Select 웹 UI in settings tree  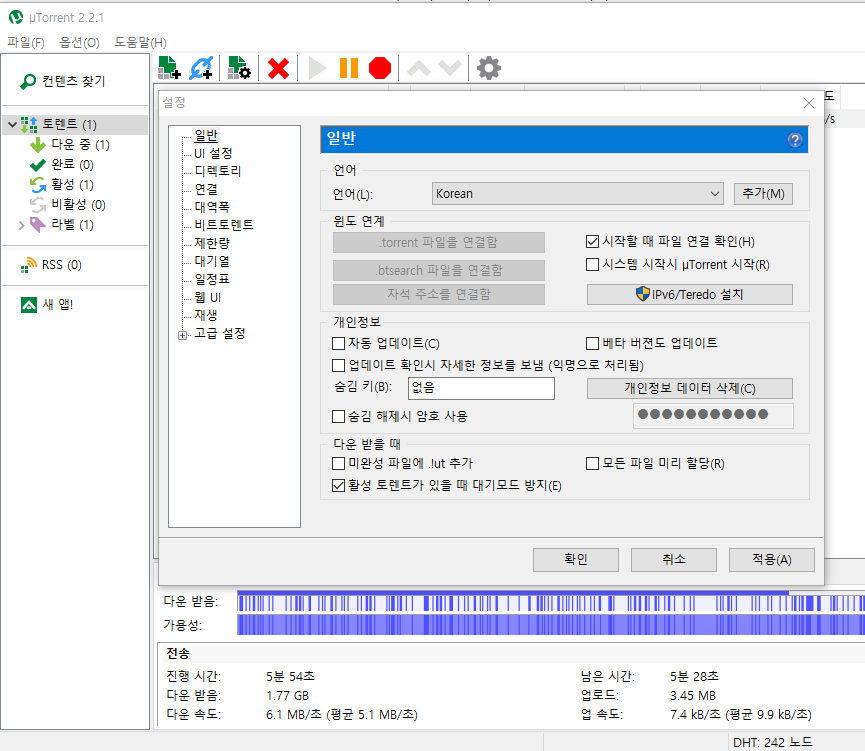tap(207, 297)
